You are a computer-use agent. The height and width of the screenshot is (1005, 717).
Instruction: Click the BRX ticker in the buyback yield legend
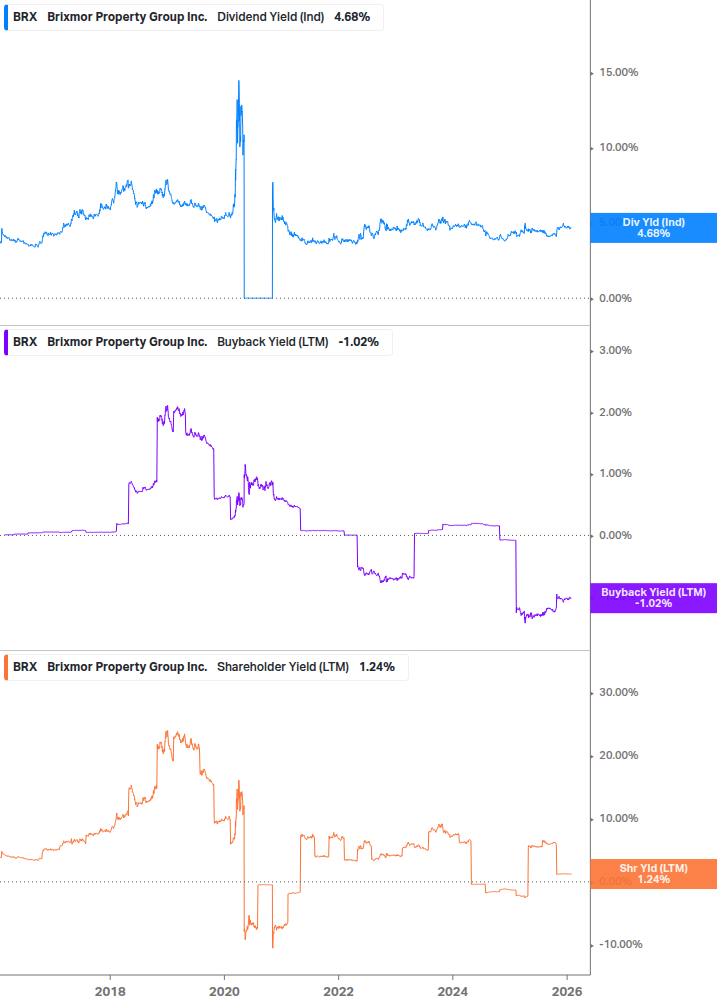click(25, 341)
